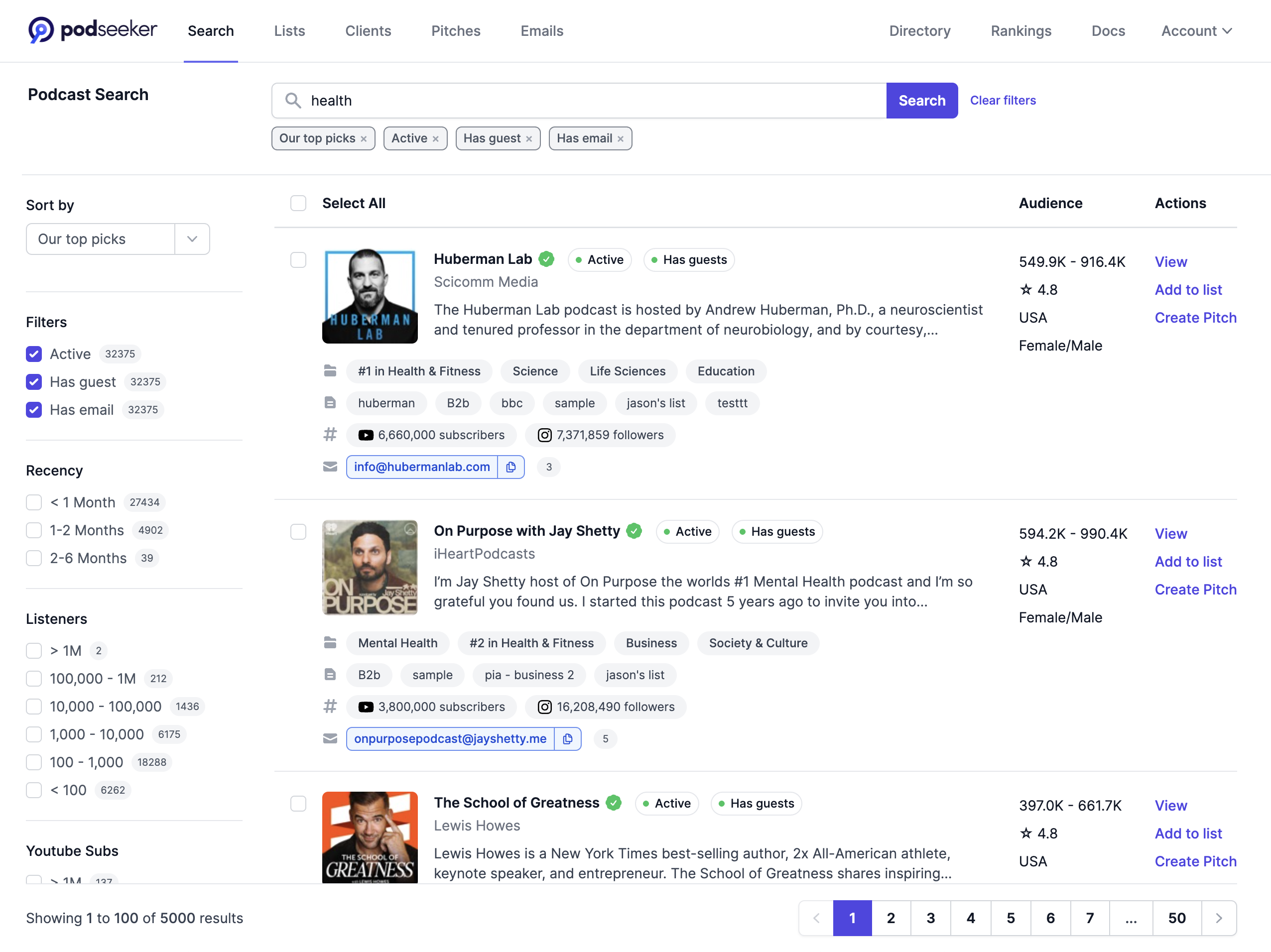Uncheck the Has guest filter checkbox

(34, 382)
